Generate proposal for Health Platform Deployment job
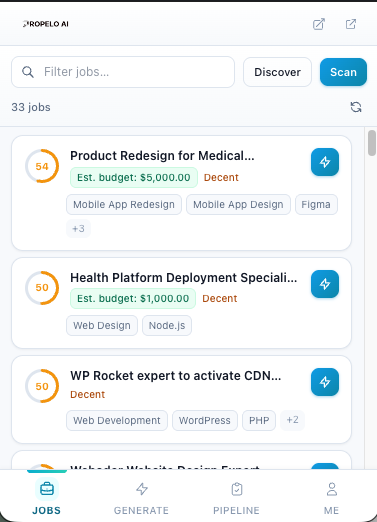Screen dimensions: 377x522 coord(325,284)
